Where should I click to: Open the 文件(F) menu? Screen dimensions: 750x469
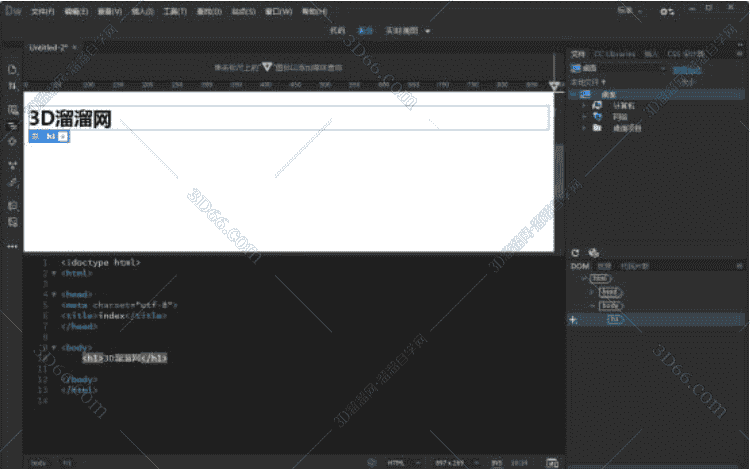click(43, 11)
